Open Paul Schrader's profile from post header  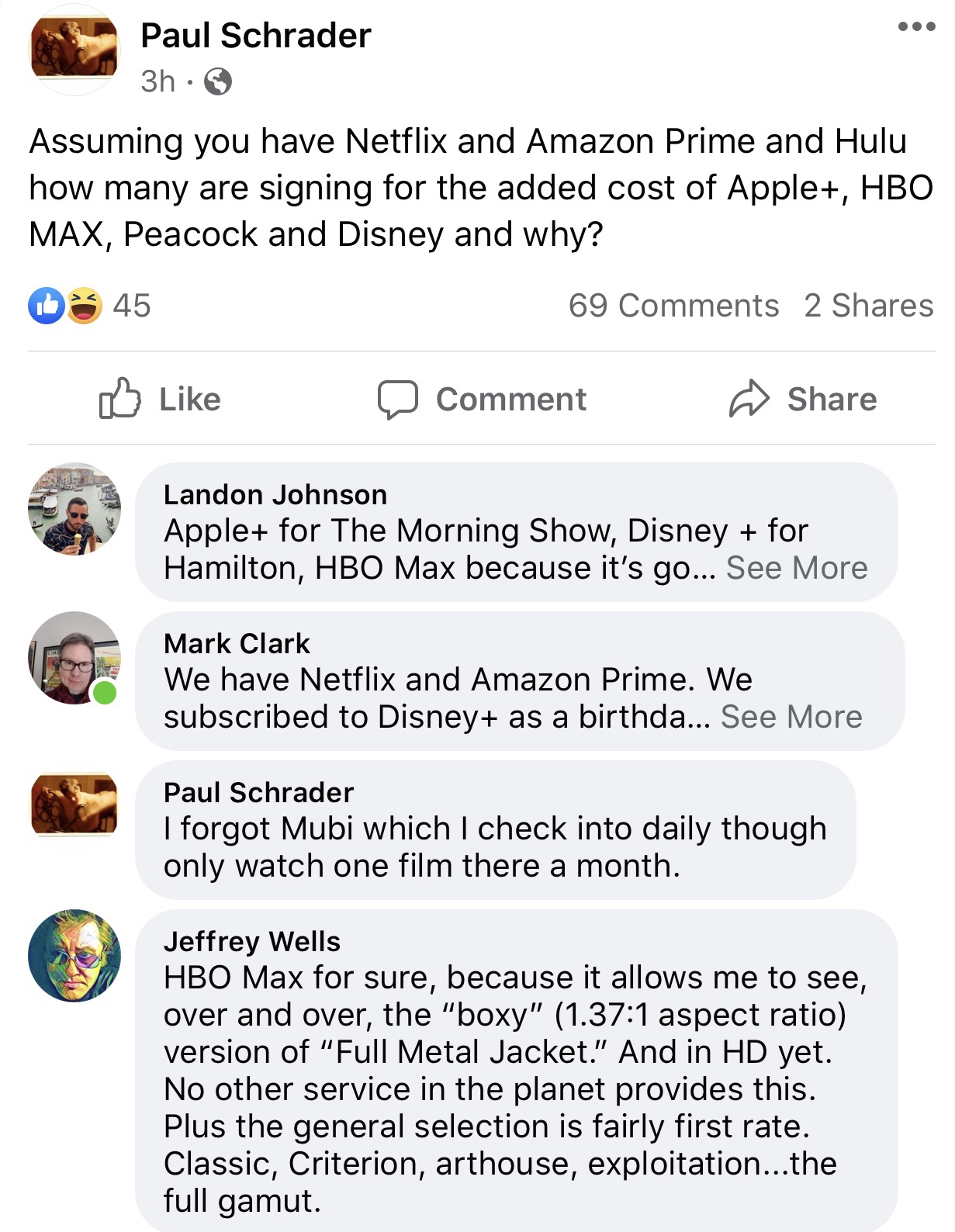(255, 36)
